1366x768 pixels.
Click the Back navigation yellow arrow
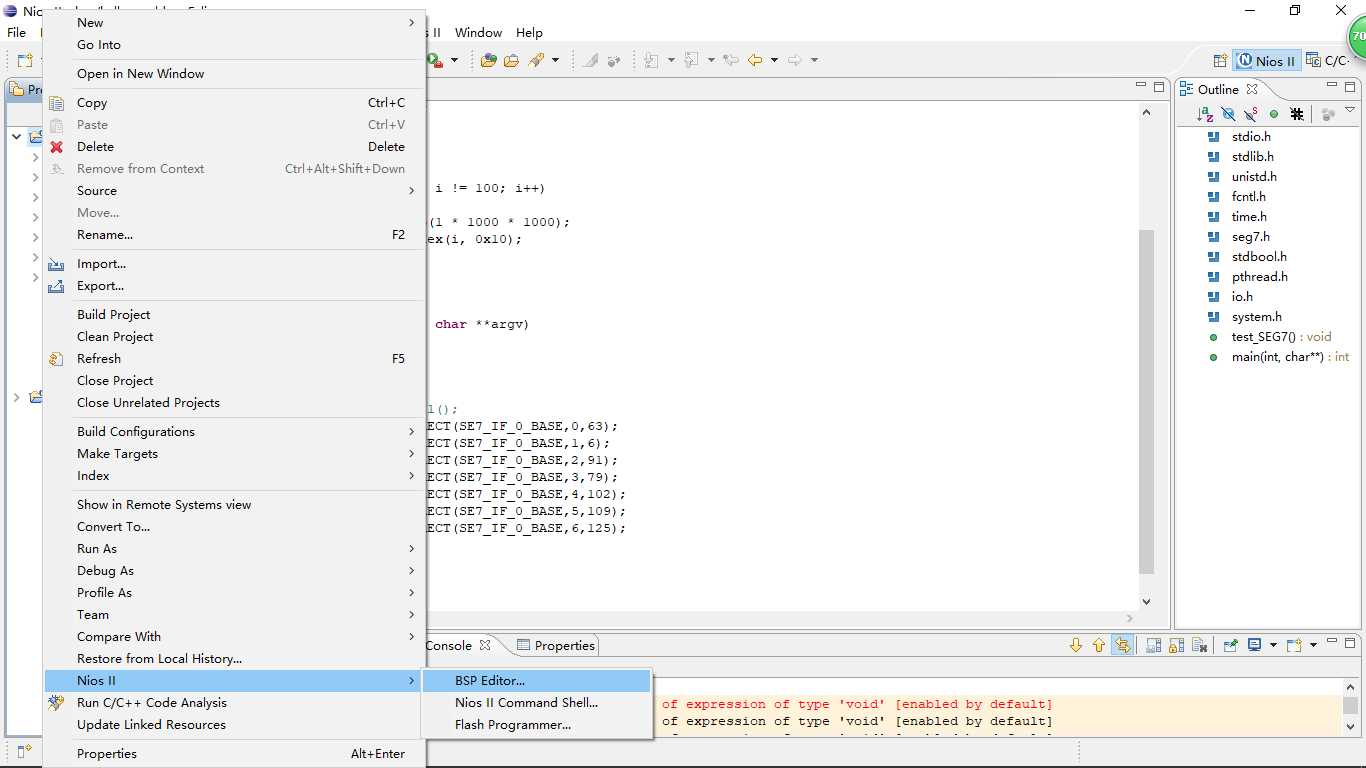pos(755,60)
